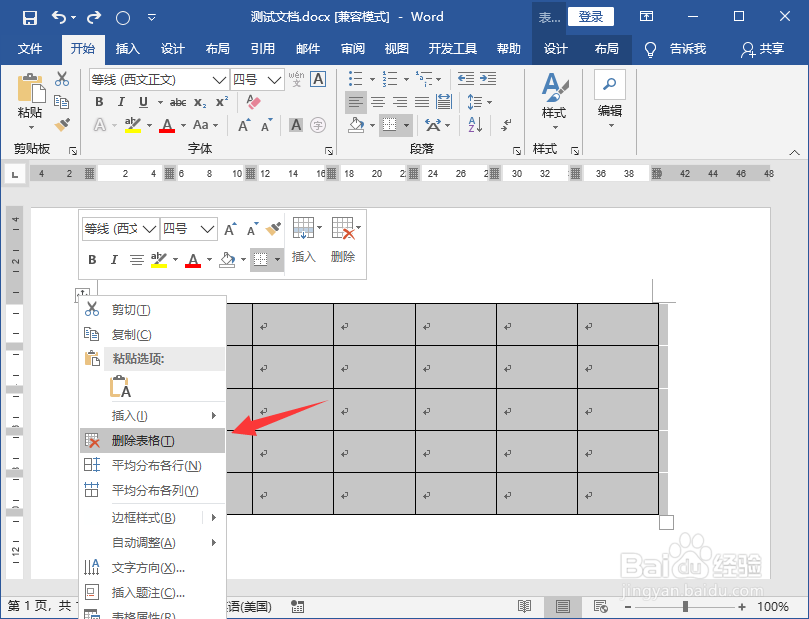Toggle underline in the ribbon

pyautogui.click(x=143, y=102)
